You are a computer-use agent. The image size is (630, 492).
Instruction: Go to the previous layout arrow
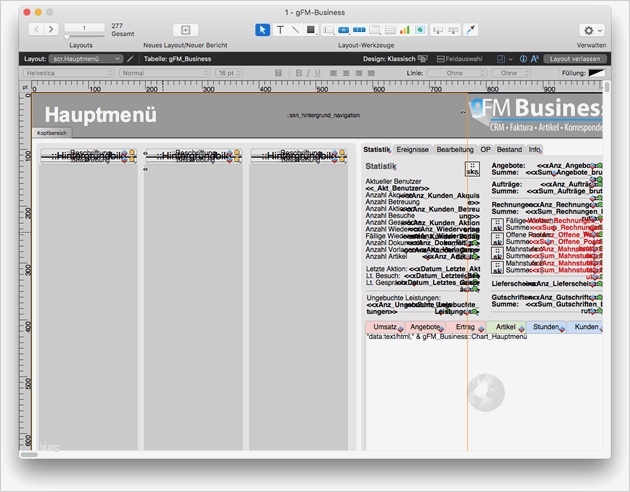pos(37,29)
